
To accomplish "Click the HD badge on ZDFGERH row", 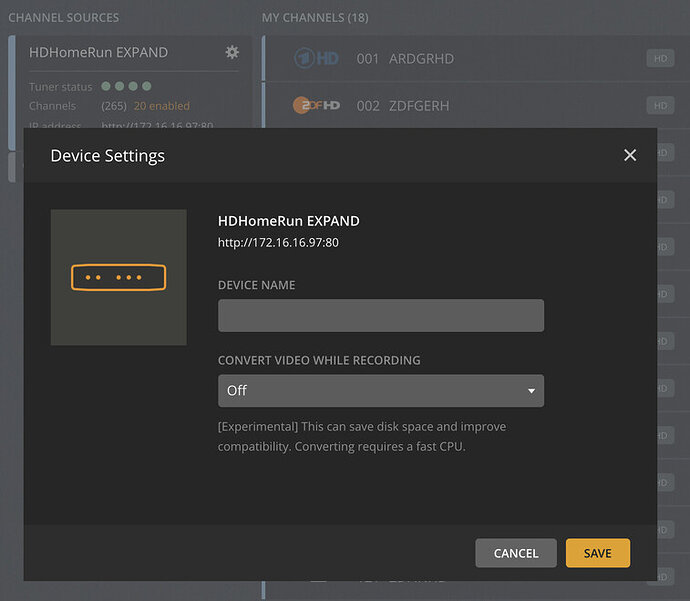I will click(660, 106).
